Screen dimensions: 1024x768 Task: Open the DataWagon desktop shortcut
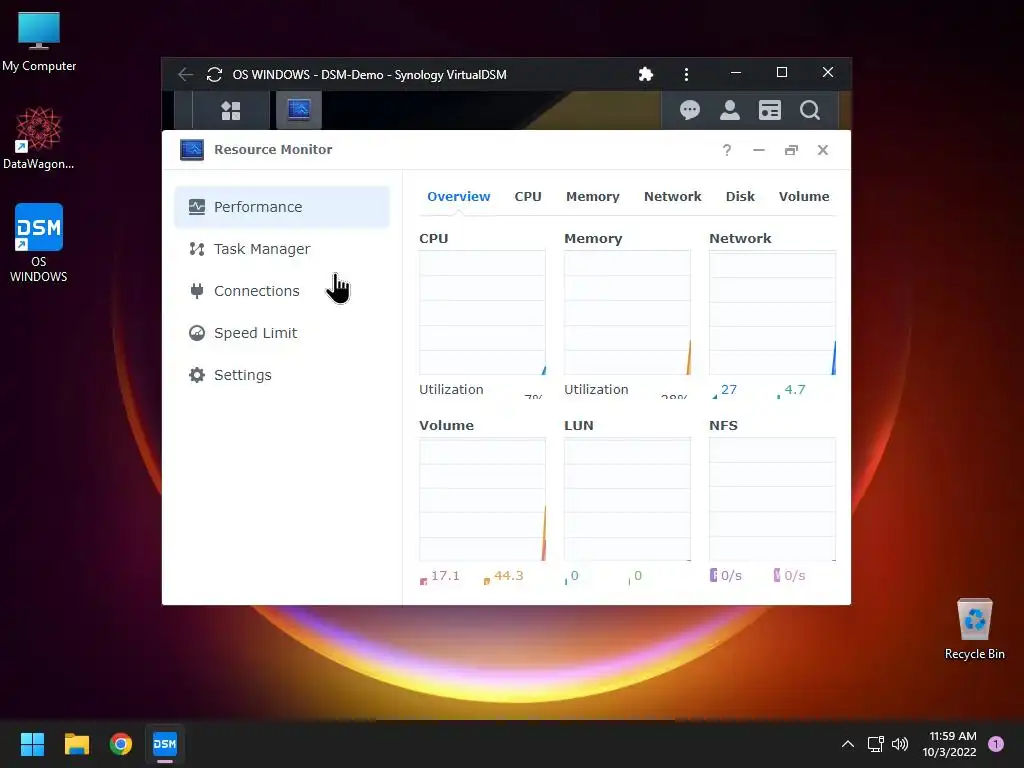click(39, 138)
